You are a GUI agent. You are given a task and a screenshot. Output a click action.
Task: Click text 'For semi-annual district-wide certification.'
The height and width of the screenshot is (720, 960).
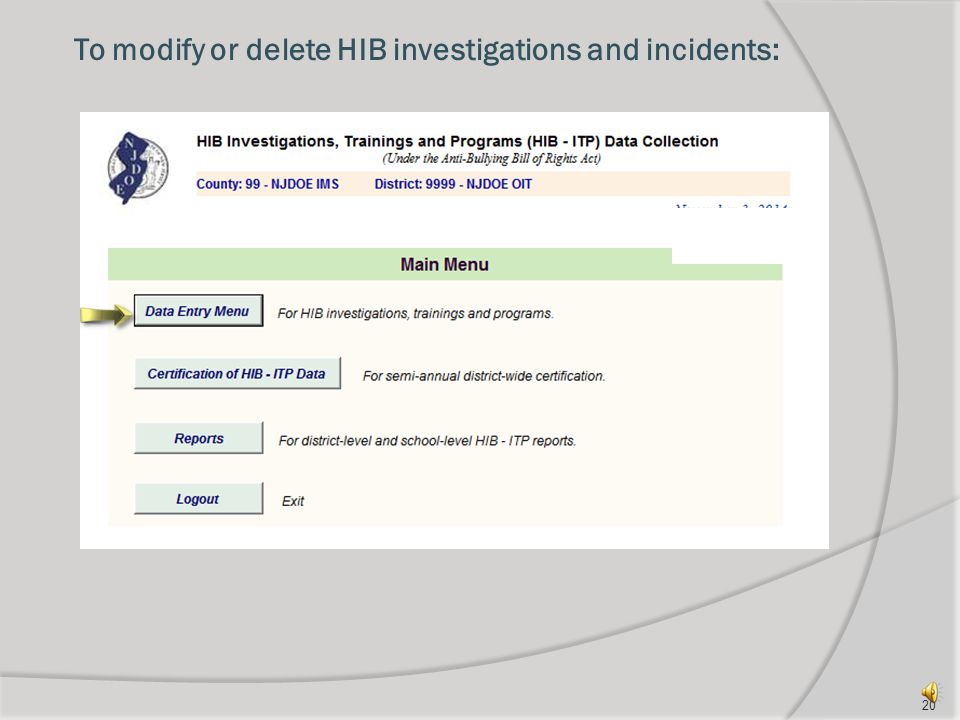tap(484, 376)
